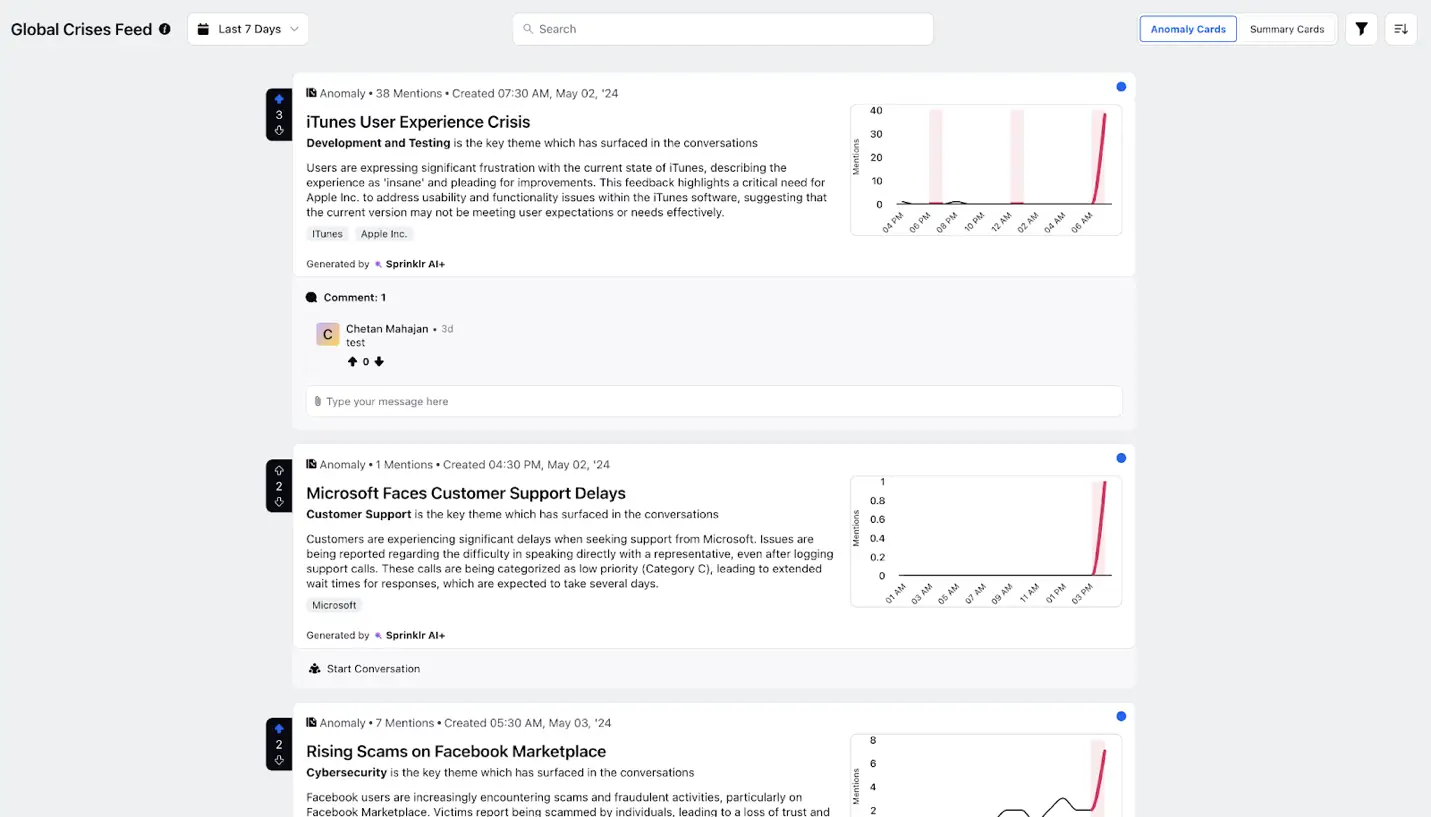Viewport: 1431px width, 817px height.
Task: Click Start Conversation on Microsoft card
Action: click(x=364, y=668)
